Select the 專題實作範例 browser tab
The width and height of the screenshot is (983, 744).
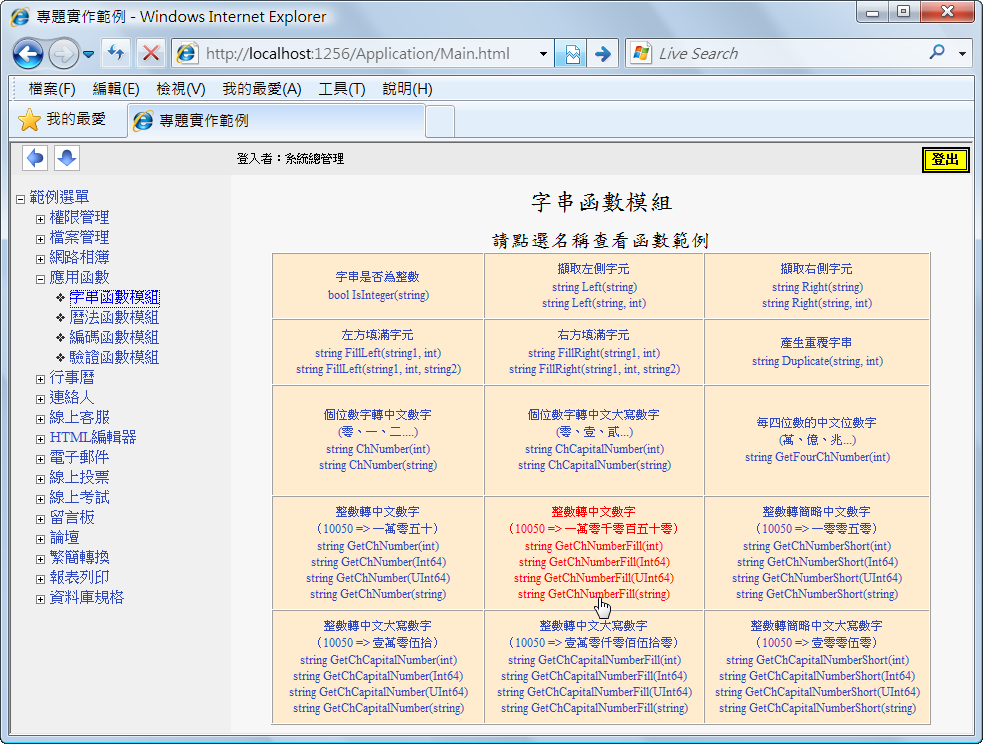[276, 120]
